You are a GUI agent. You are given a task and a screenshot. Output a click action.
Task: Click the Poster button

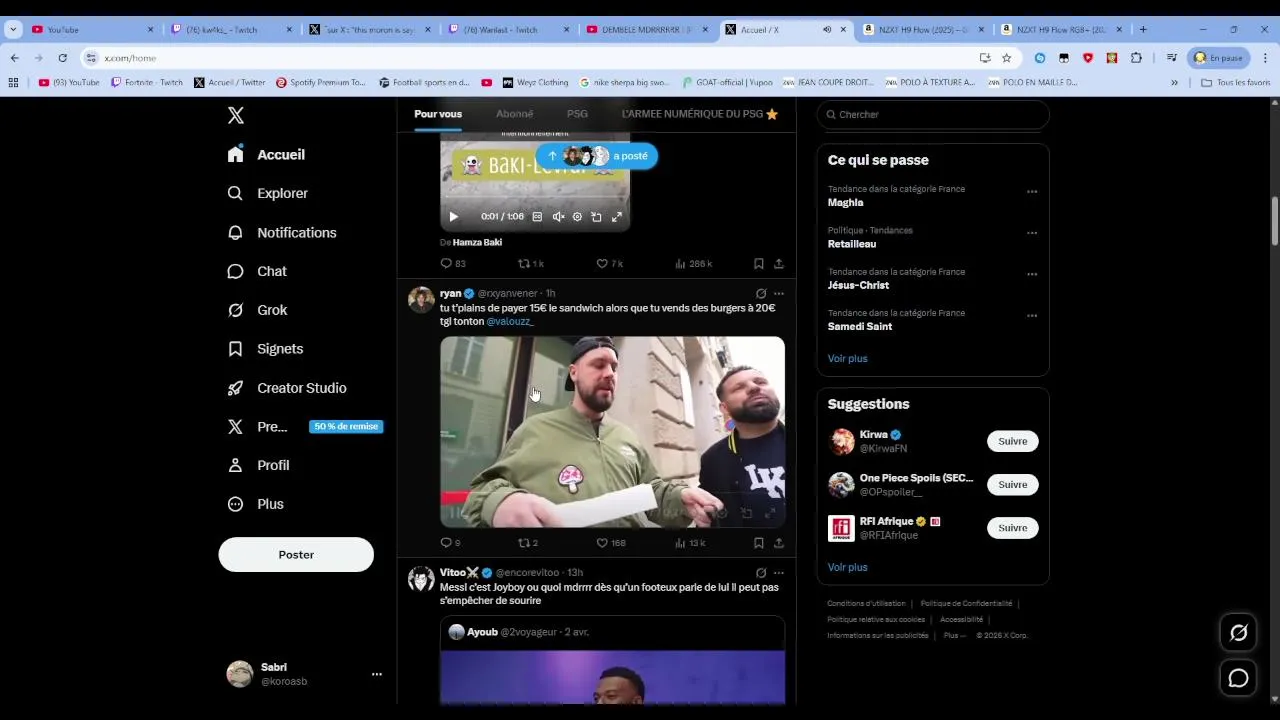[x=296, y=554]
